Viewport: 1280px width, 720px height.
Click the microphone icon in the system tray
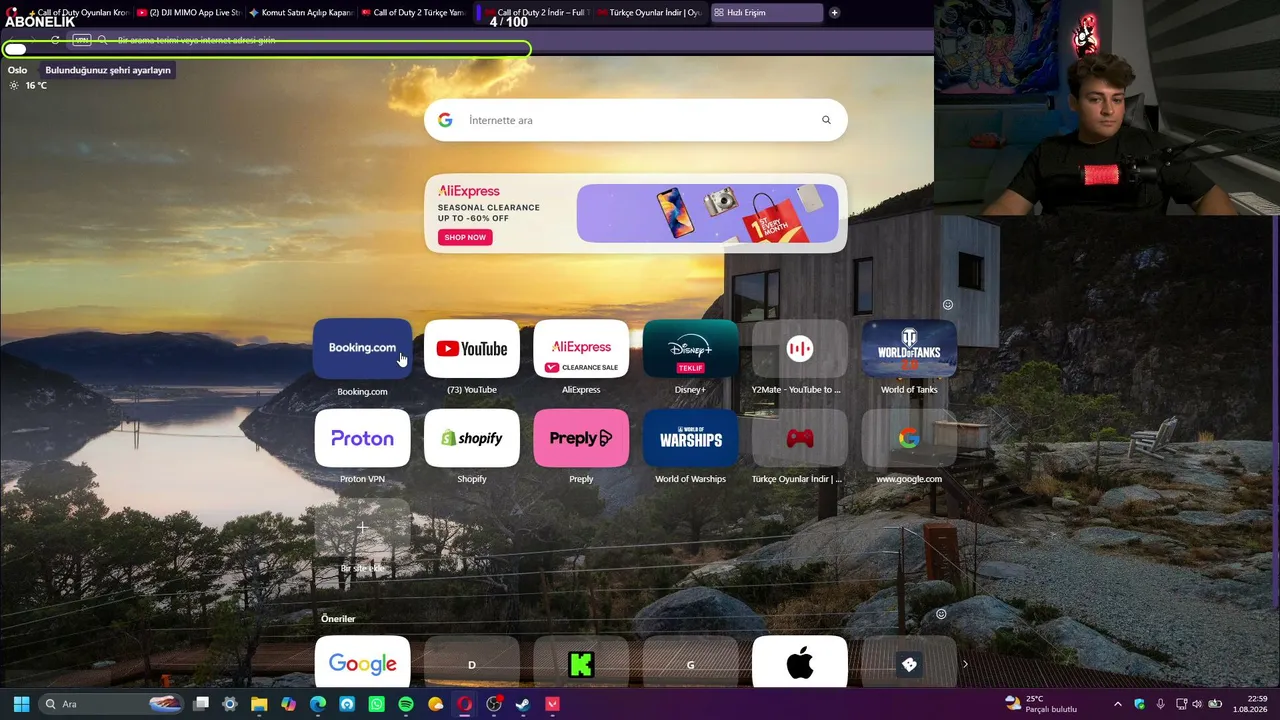(x=1160, y=704)
